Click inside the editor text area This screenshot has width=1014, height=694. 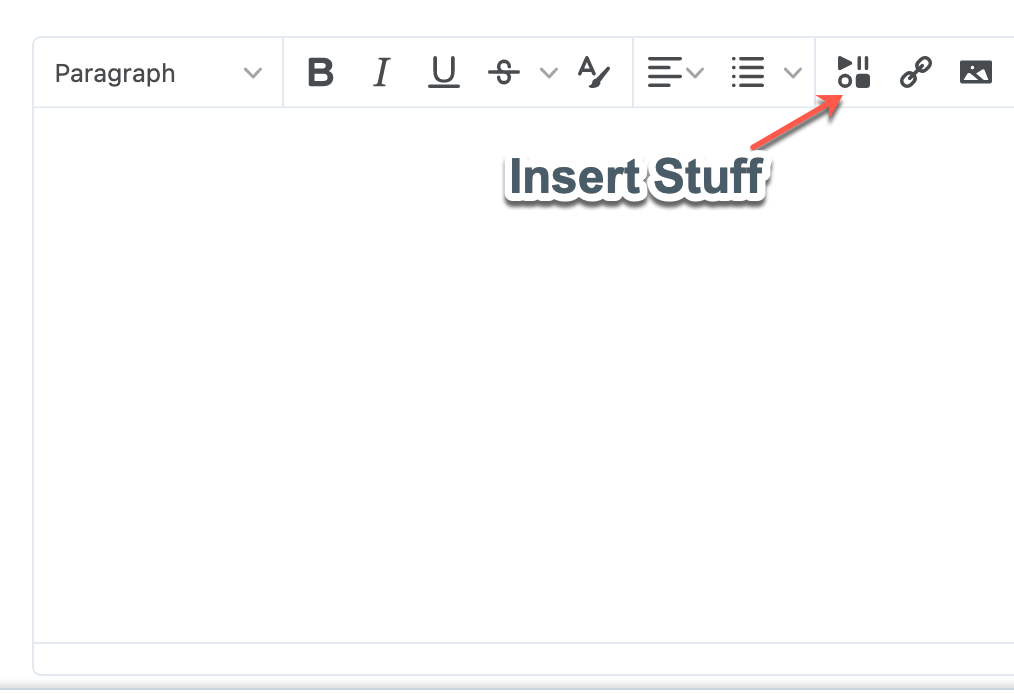click(x=524, y=375)
